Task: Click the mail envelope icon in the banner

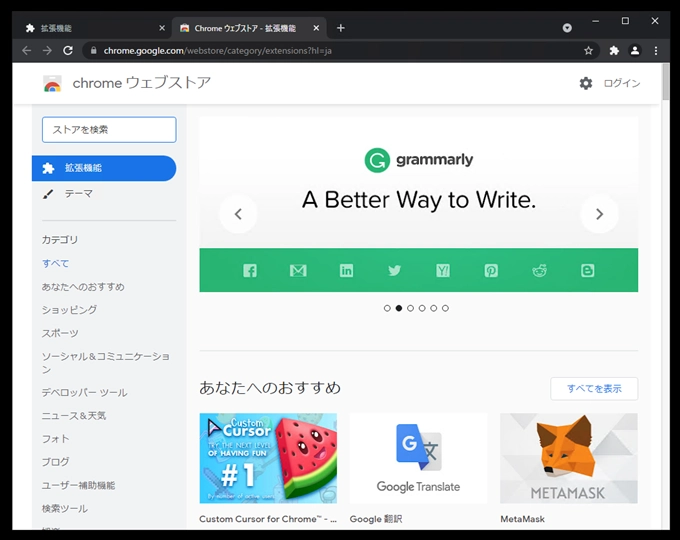Action: pos(298,271)
